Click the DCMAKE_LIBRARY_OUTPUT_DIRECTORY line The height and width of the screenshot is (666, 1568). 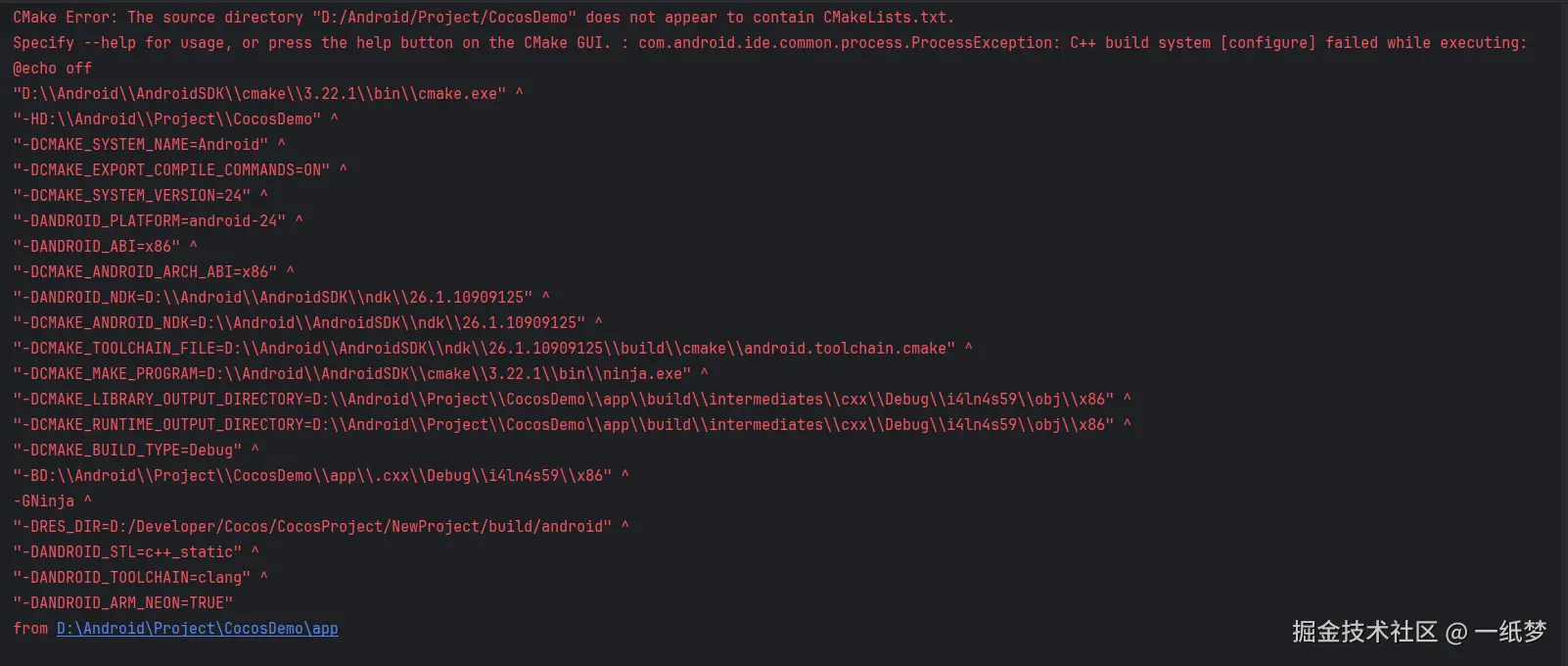click(563, 400)
